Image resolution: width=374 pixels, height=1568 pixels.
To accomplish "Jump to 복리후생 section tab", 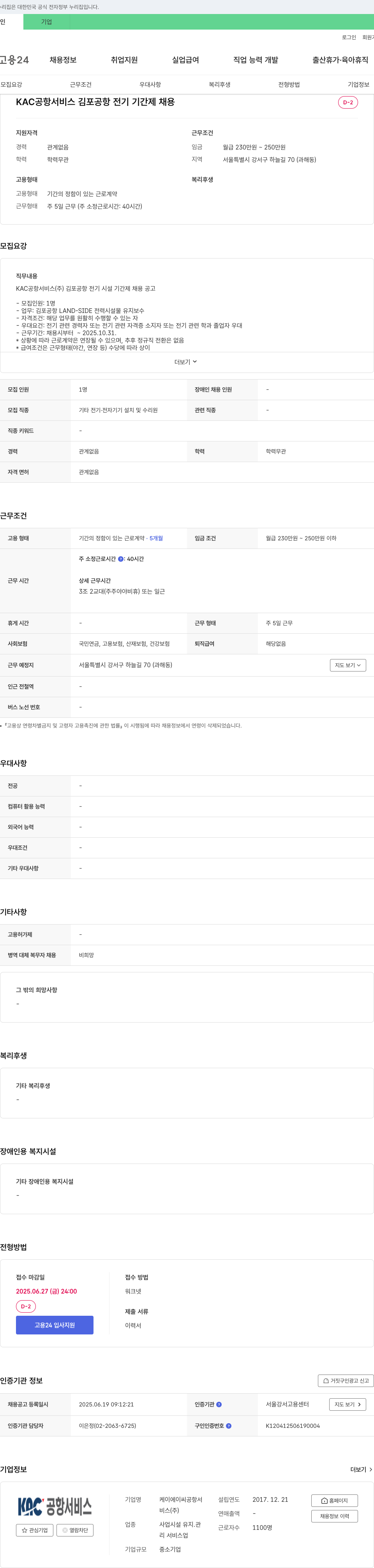I will pos(219,84).
